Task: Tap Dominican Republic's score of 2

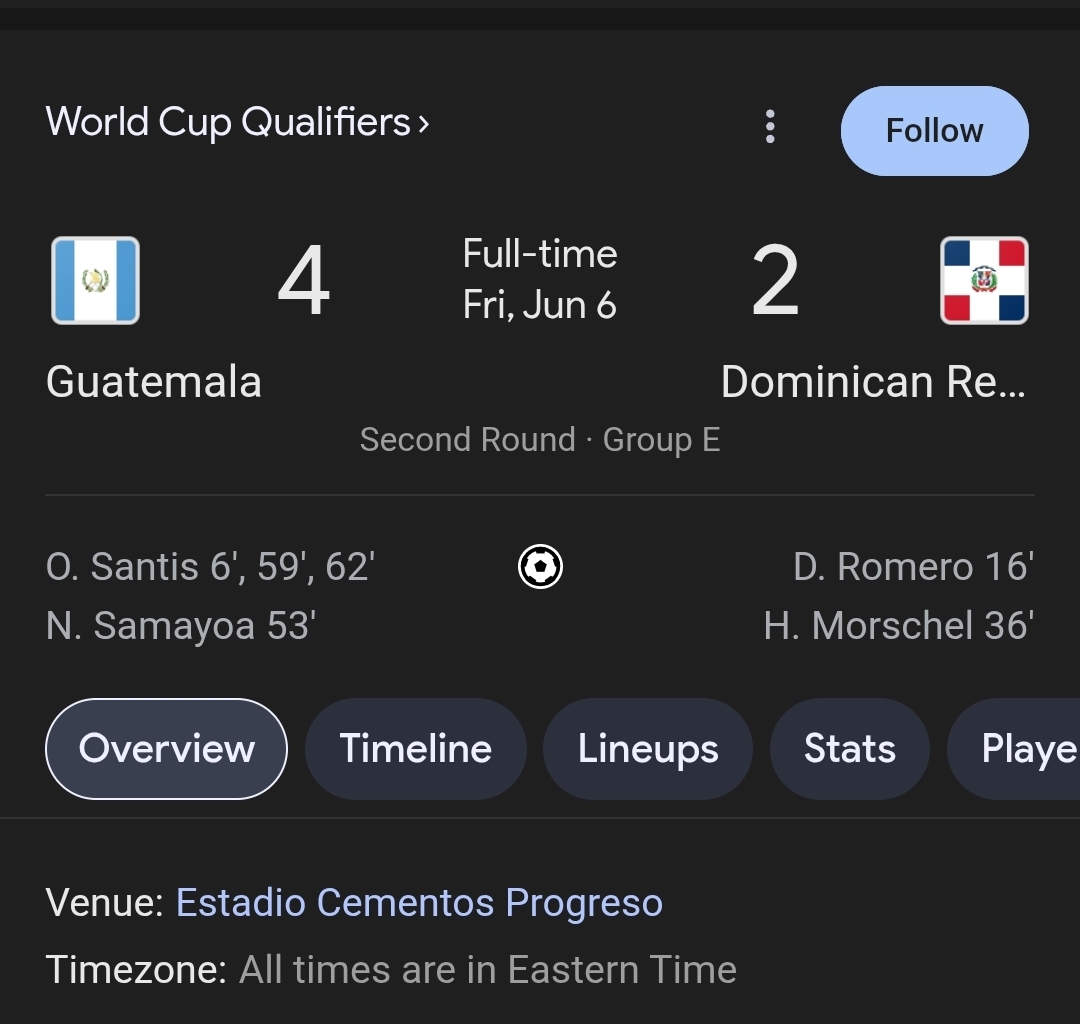Action: 776,280
